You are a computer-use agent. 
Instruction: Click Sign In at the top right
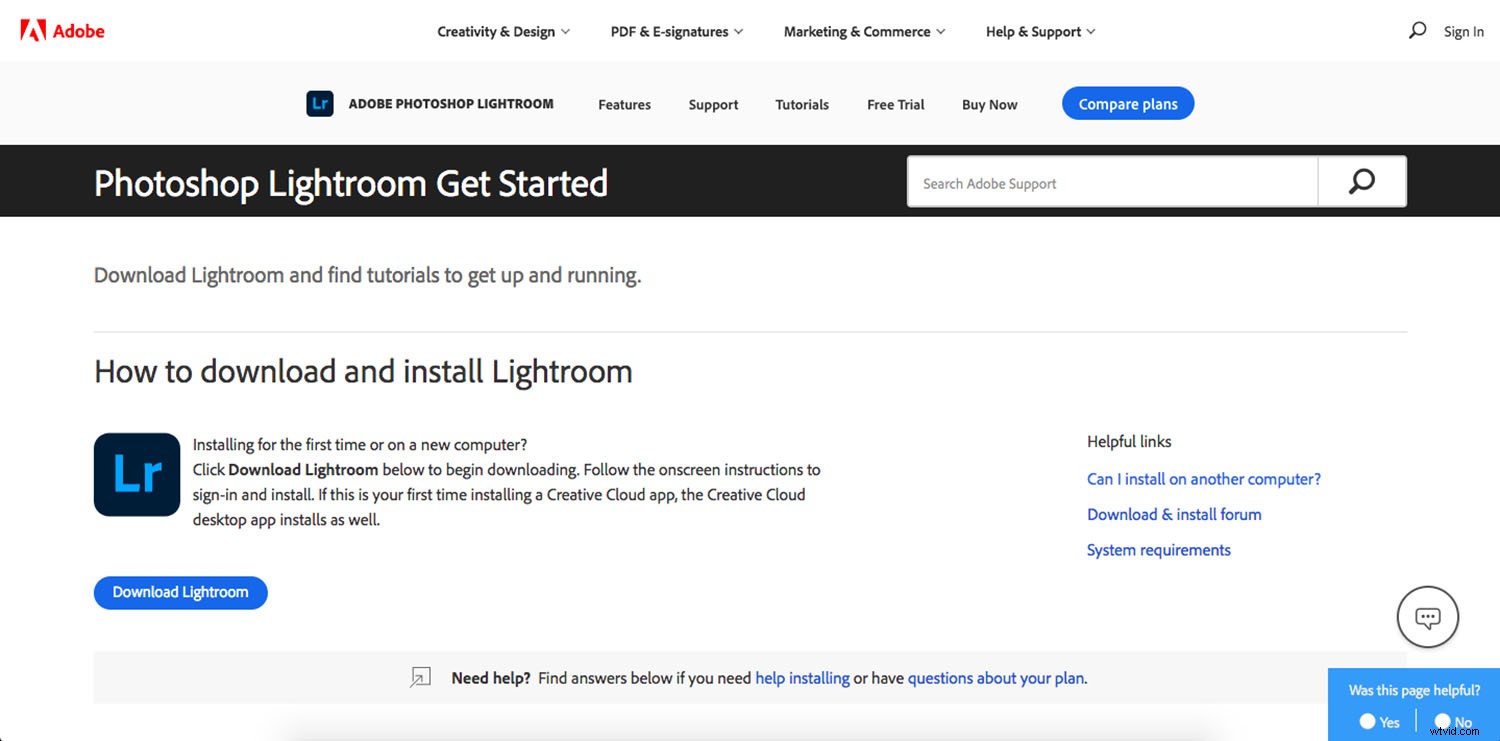[1463, 32]
